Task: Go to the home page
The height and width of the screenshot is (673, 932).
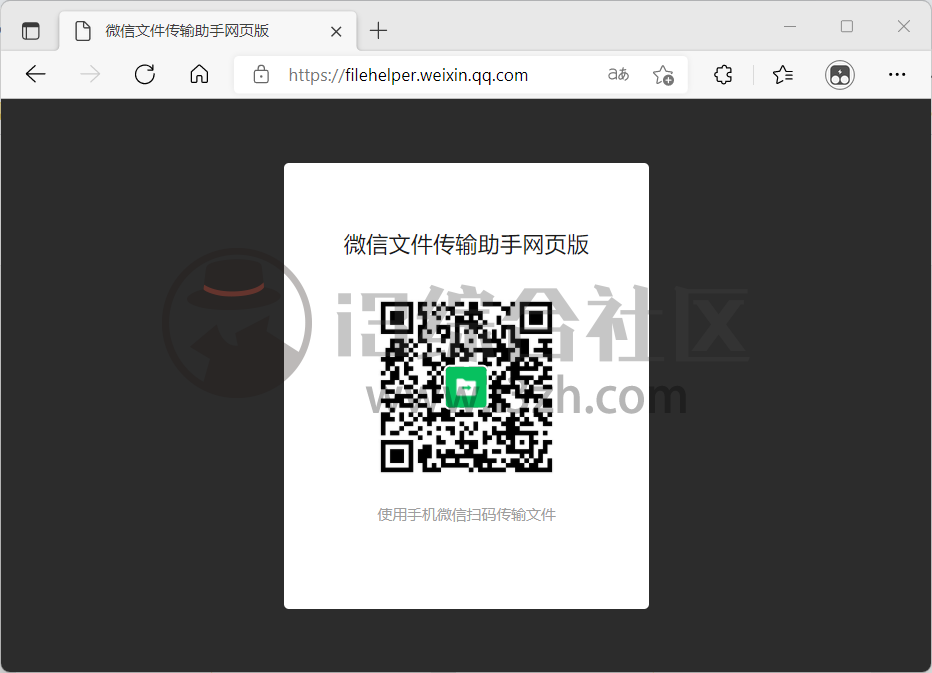Action: 199,74
